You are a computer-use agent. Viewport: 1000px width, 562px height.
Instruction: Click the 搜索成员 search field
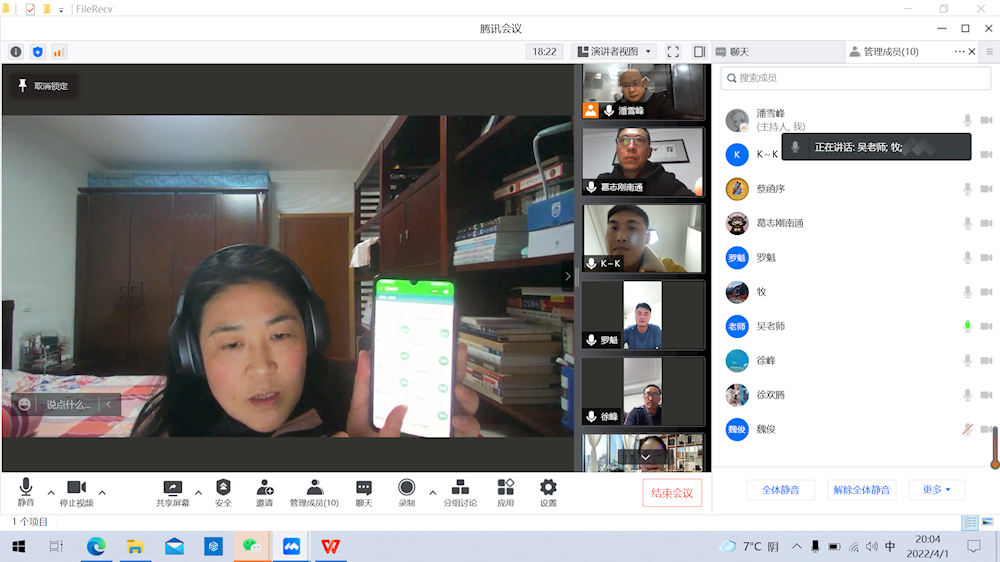click(855, 78)
